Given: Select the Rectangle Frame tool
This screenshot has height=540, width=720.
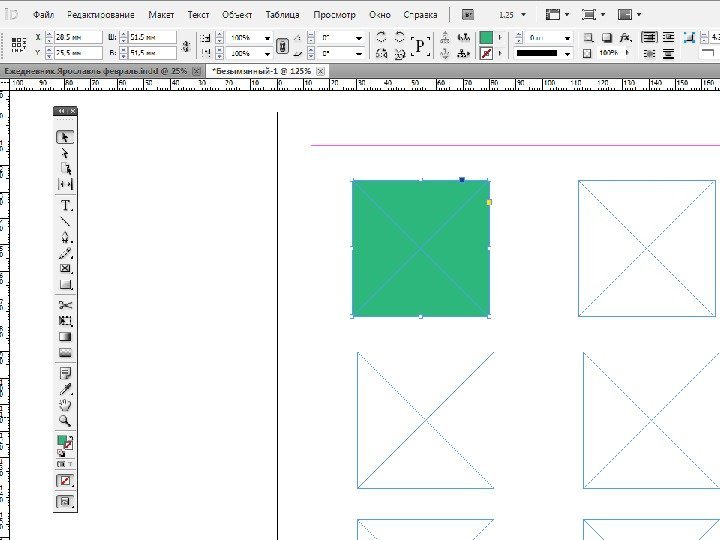Looking at the screenshot, I should click(65, 269).
